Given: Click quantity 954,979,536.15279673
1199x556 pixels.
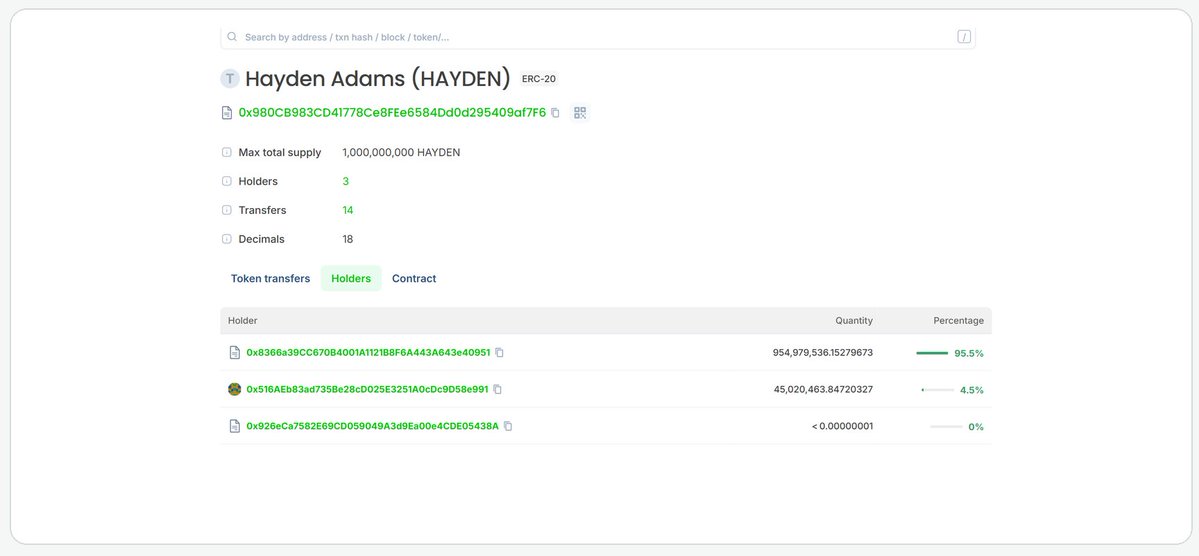Looking at the screenshot, I should (823, 353).
